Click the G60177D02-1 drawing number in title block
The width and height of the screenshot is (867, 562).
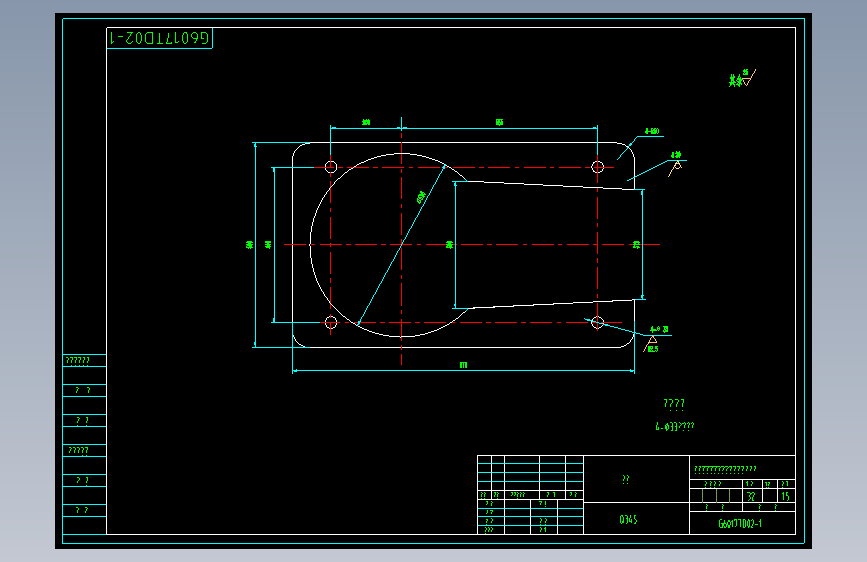click(x=741, y=523)
